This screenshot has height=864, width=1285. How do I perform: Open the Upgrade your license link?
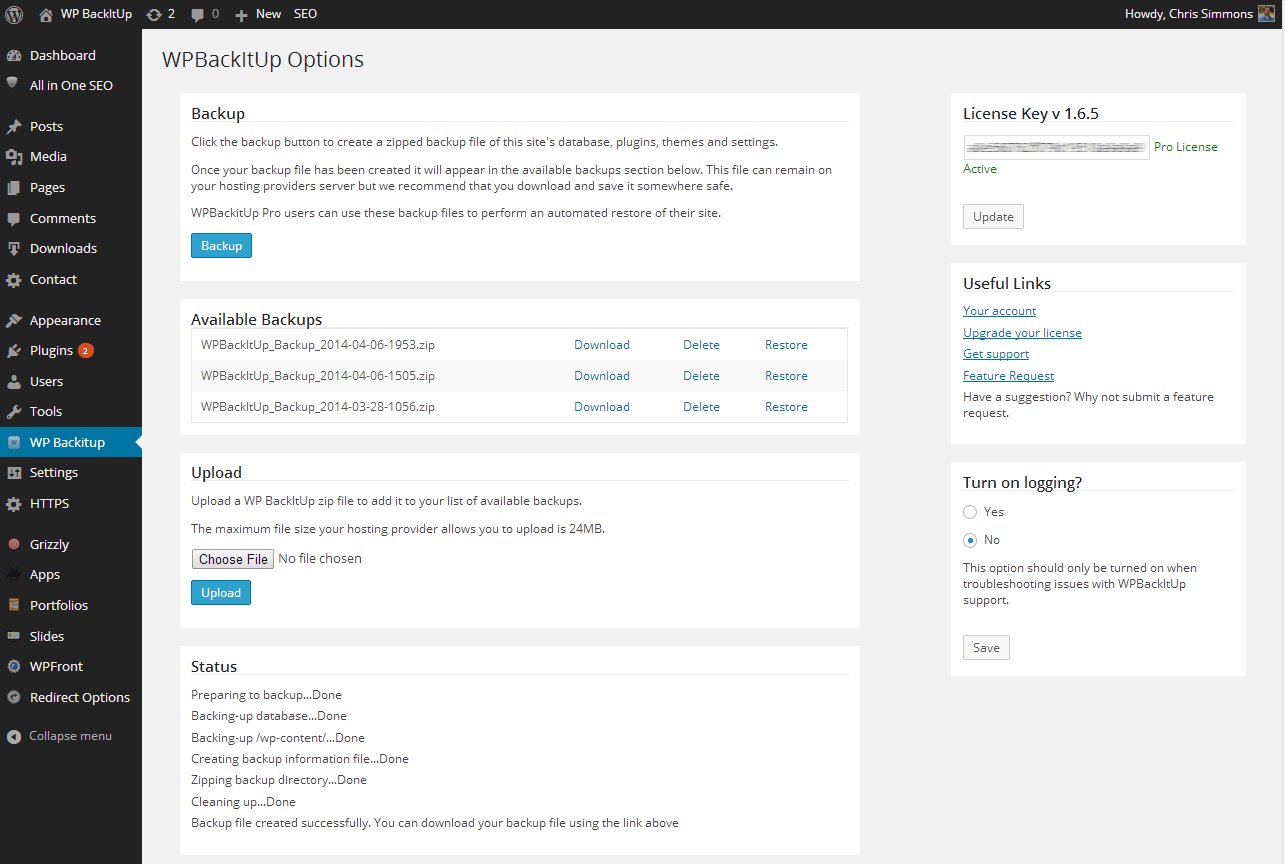tap(1022, 333)
